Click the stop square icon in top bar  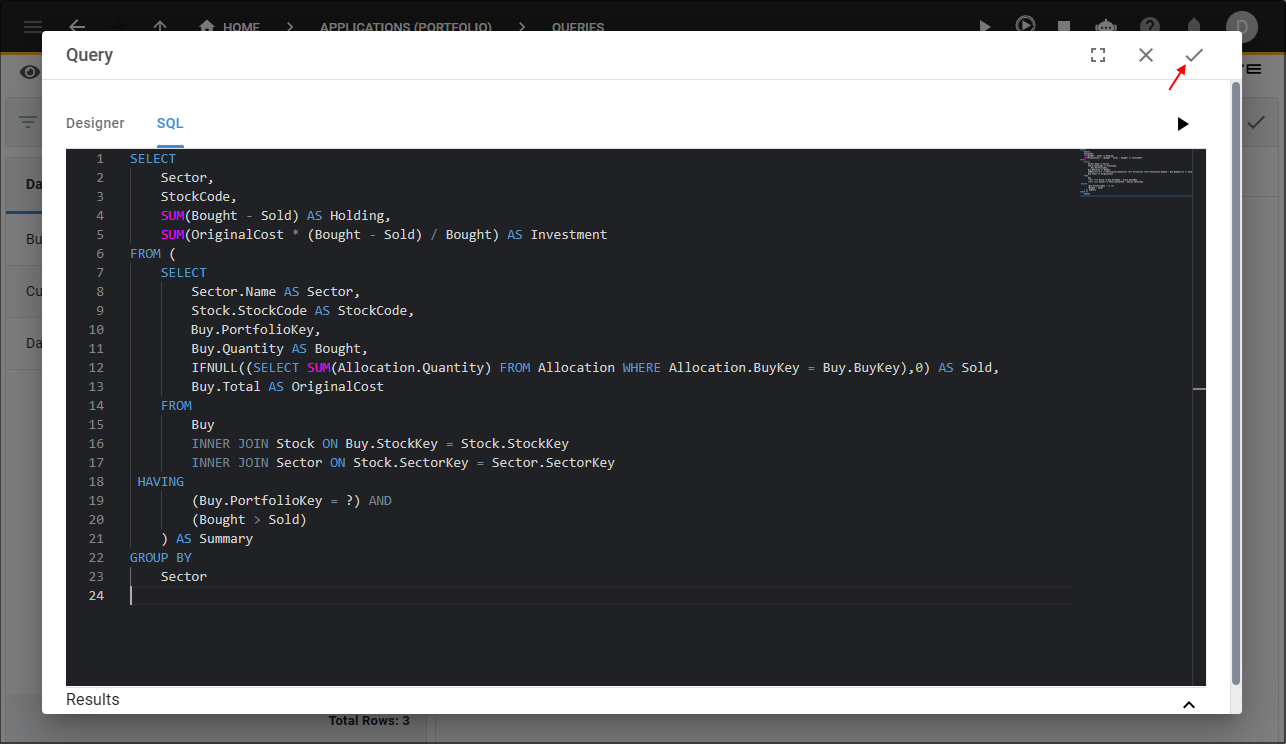[x=1064, y=27]
